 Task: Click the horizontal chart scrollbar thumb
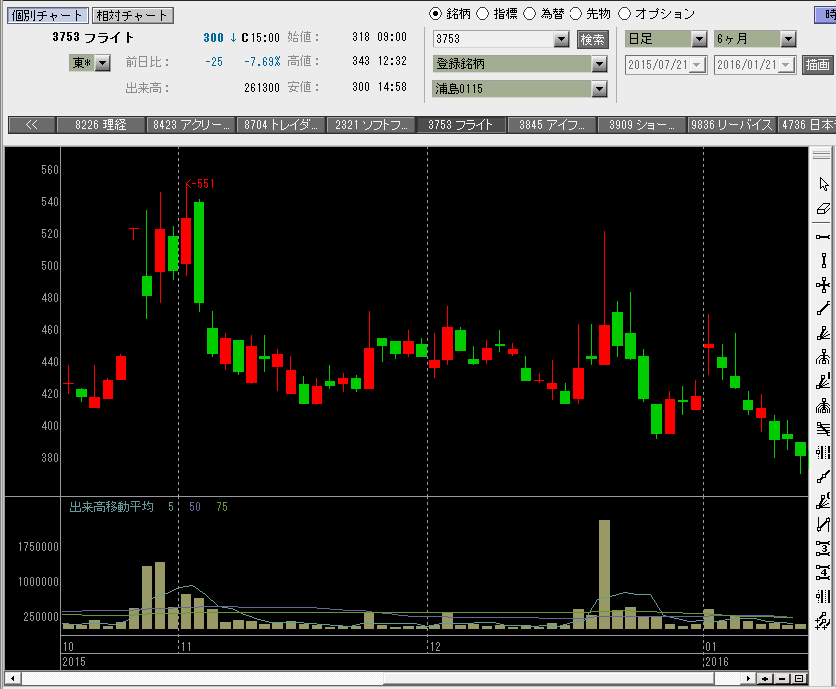tap(548, 678)
